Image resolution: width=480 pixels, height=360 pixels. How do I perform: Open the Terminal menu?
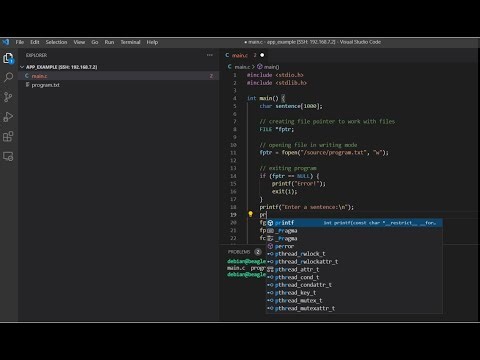(x=130, y=42)
